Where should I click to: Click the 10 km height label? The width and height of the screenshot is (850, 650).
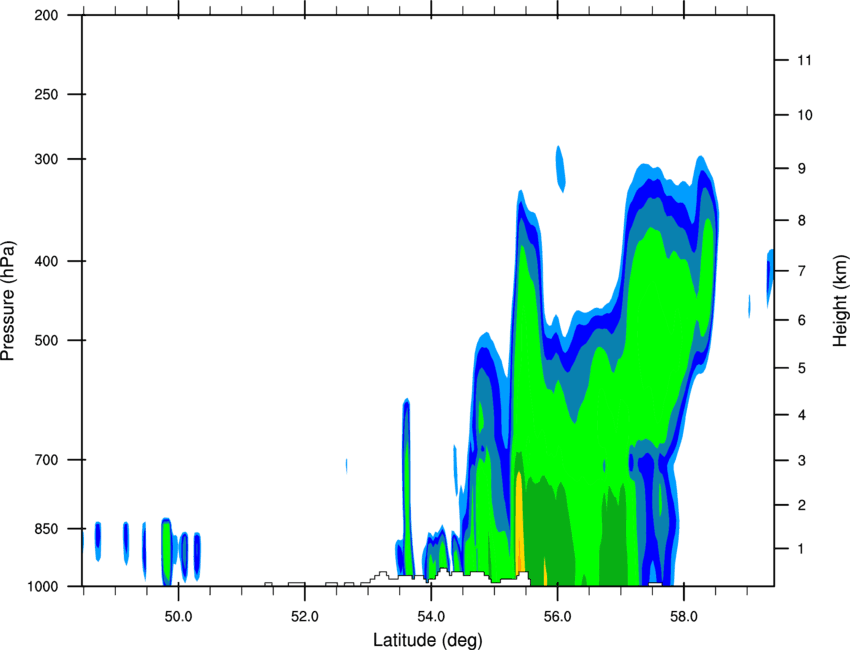click(804, 115)
